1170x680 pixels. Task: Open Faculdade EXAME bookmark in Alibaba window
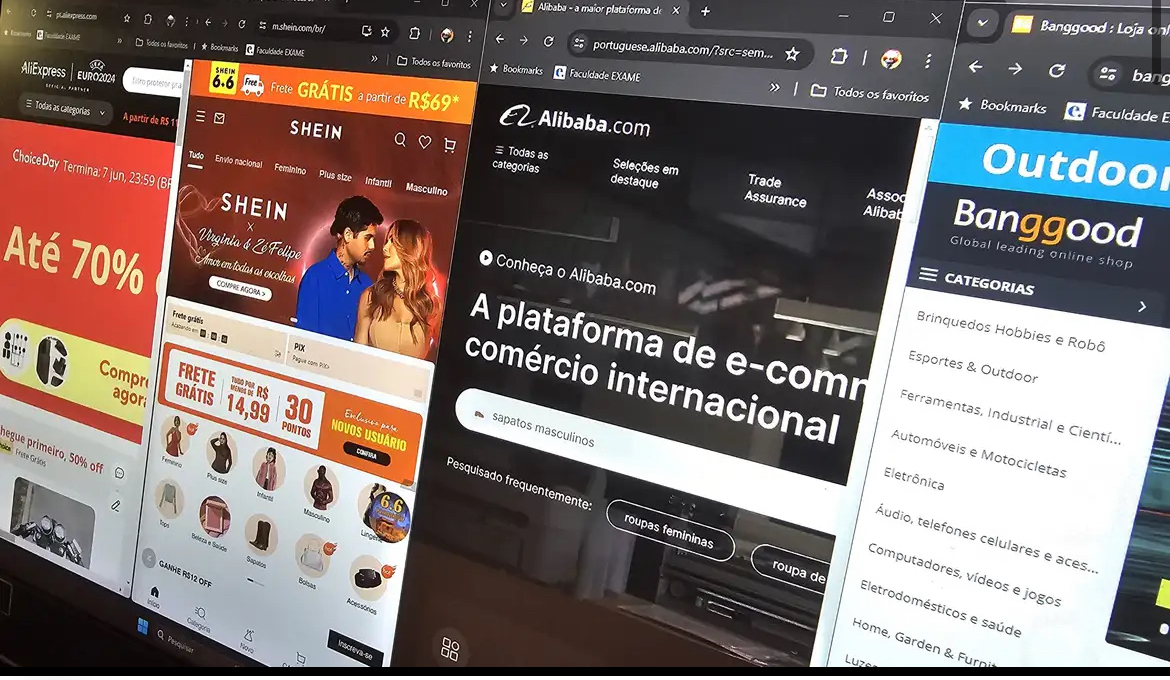[x=597, y=75]
